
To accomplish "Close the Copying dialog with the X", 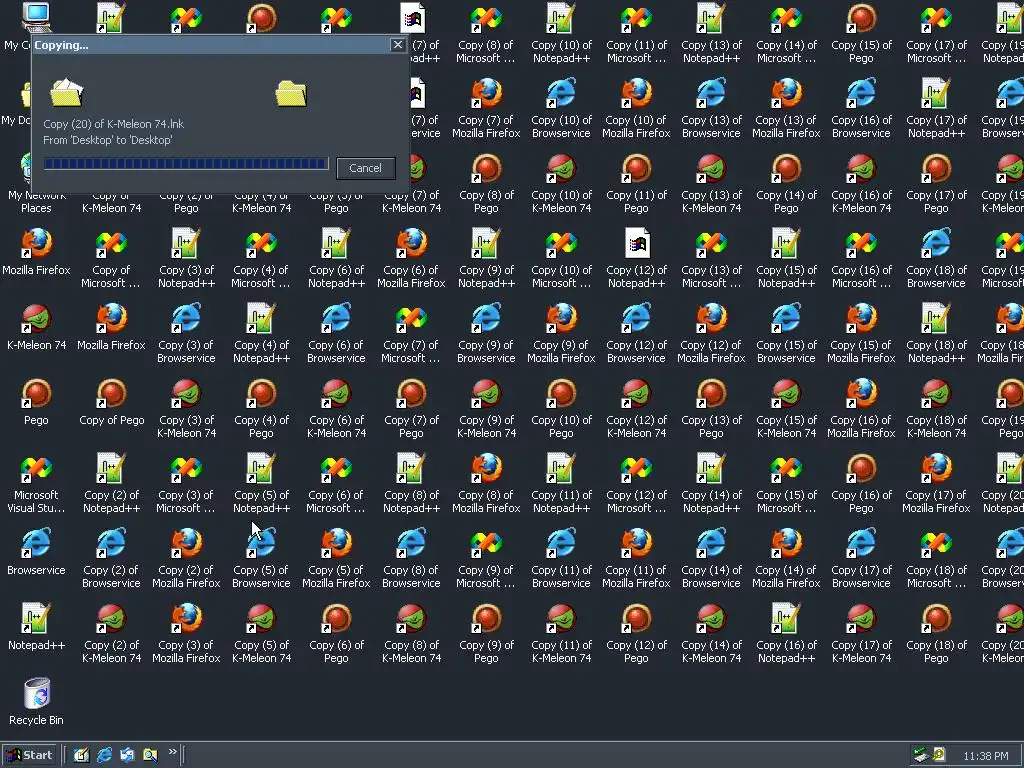I will pos(398,44).
